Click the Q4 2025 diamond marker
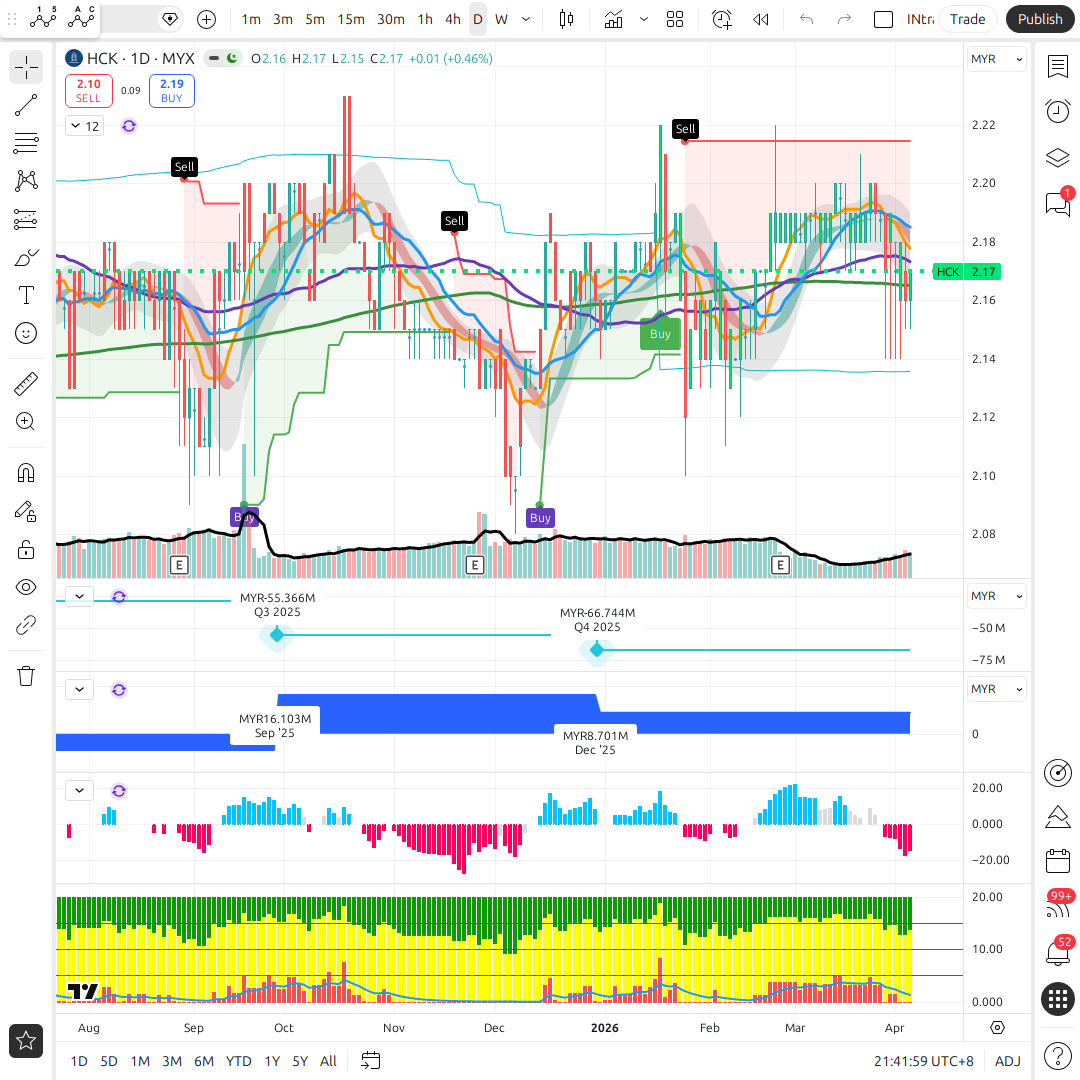Image resolution: width=1080 pixels, height=1080 pixels. pos(597,650)
